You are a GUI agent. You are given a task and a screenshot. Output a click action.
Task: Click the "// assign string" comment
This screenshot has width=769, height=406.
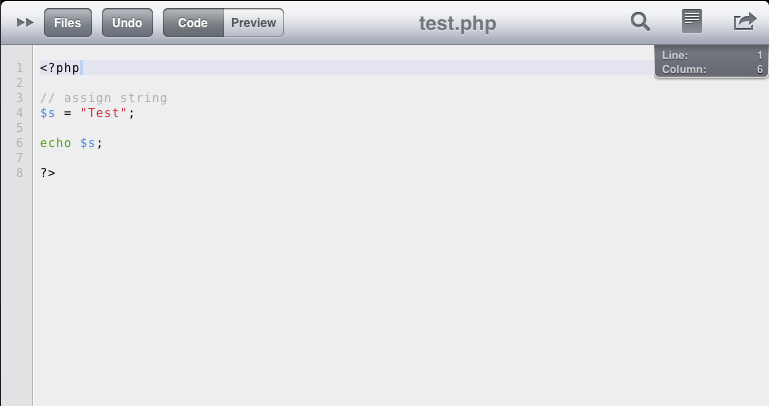103,98
